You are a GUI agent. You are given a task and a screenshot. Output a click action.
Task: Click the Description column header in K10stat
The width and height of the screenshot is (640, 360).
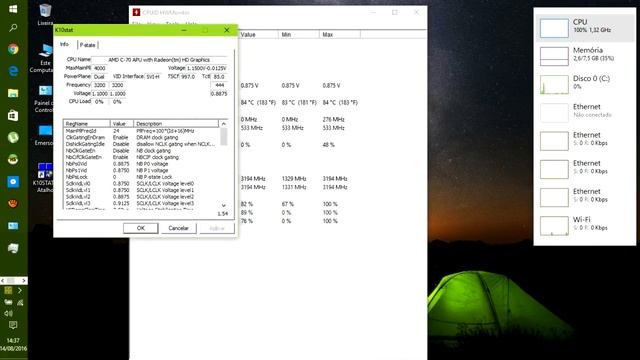pyautogui.click(x=176, y=123)
